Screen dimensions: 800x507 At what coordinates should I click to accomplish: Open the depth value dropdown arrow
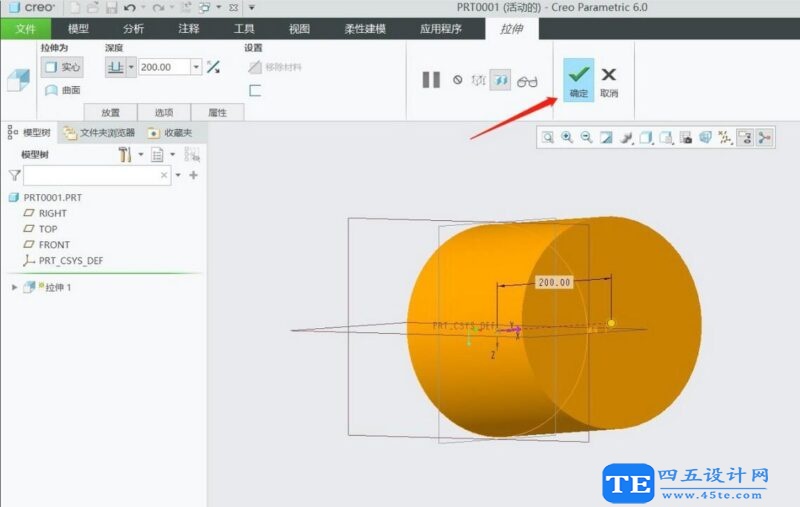click(196, 67)
